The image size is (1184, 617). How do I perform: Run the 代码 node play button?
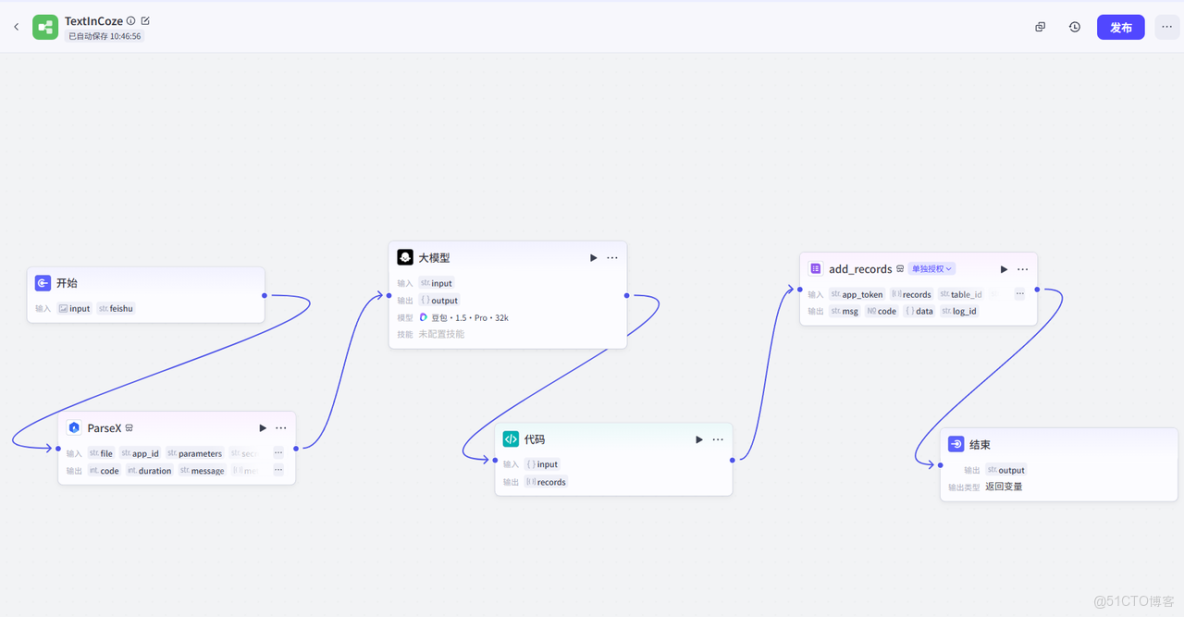pos(699,440)
